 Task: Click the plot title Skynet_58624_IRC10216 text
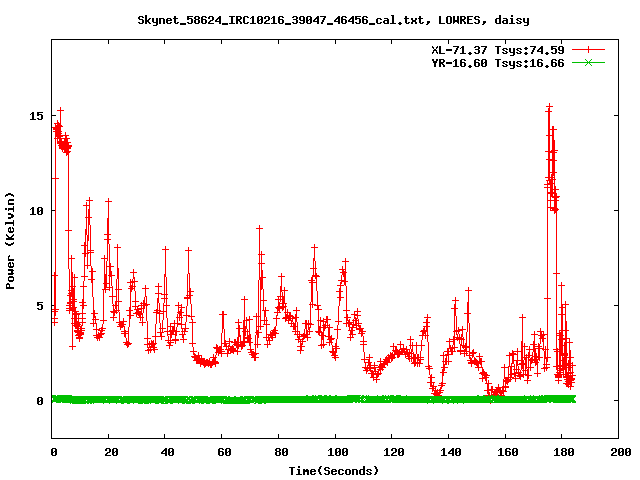click(333, 20)
